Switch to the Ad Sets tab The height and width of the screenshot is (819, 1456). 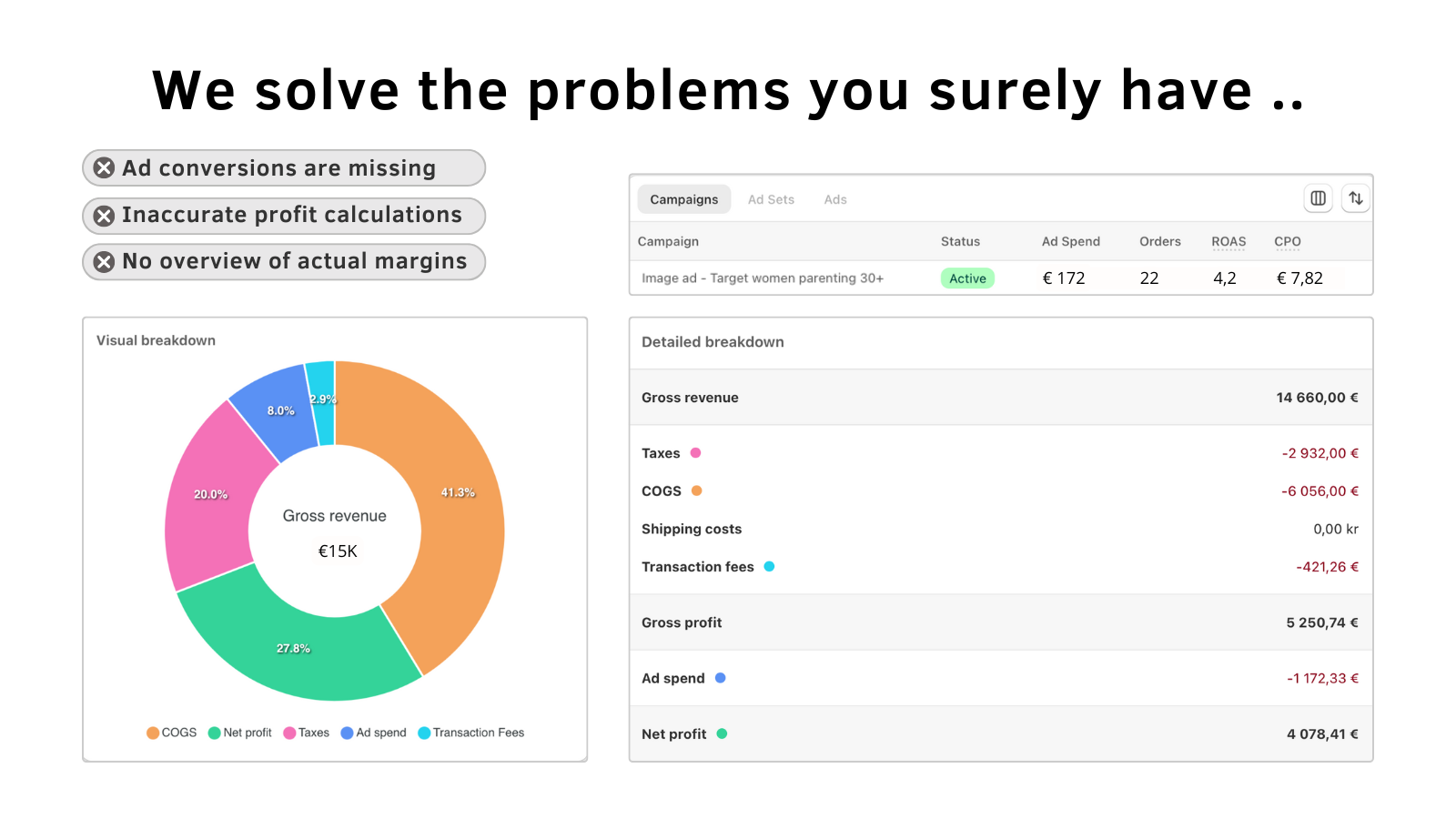[x=771, y=199]
